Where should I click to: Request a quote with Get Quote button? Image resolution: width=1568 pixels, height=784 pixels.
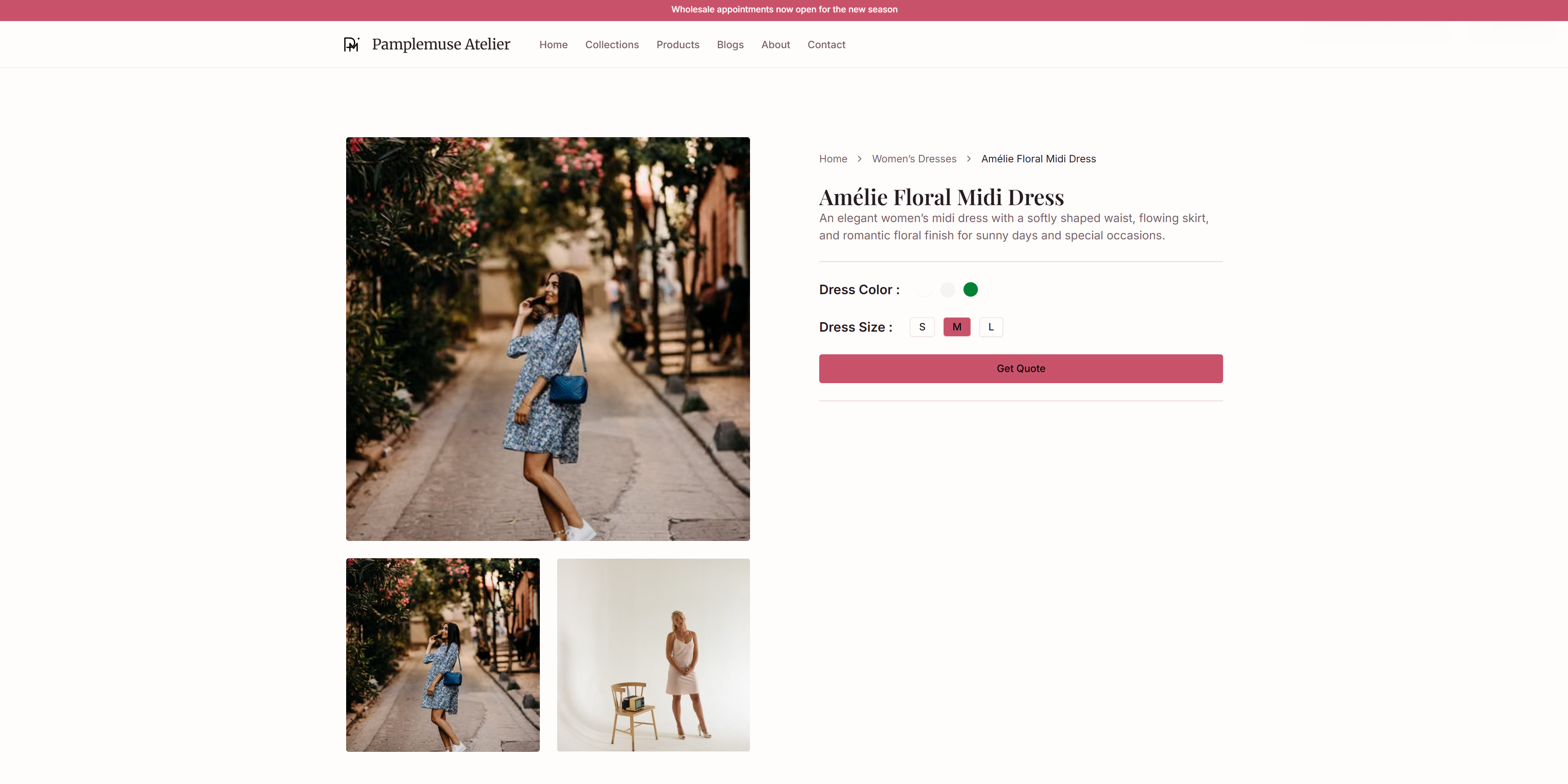[1020, 368]
